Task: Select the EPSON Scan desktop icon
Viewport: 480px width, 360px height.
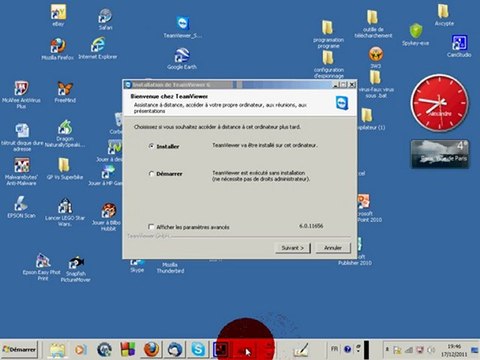Action: [x=21, y=207]
